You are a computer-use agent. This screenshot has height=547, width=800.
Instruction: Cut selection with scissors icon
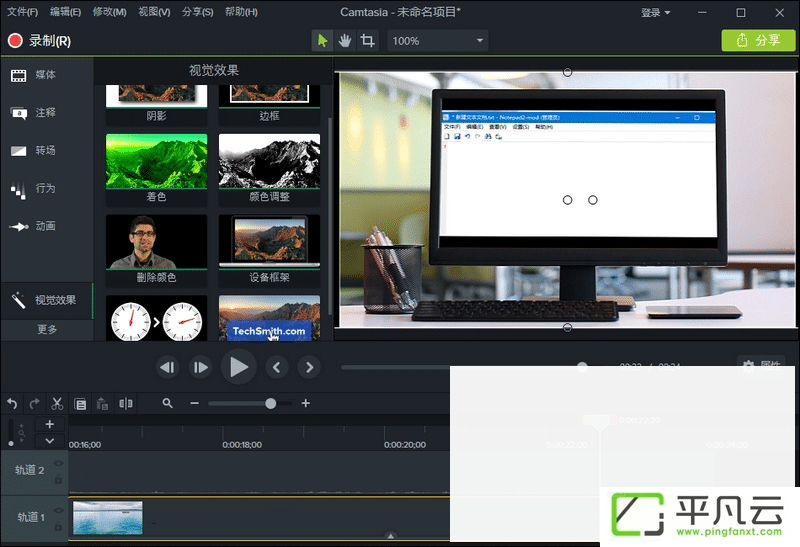57,404
